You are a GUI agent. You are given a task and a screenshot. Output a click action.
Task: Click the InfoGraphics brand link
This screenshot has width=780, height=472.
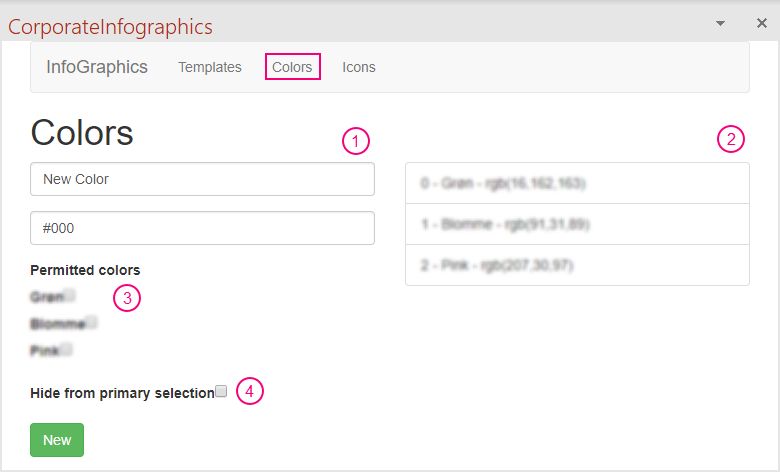coord(97,67)
